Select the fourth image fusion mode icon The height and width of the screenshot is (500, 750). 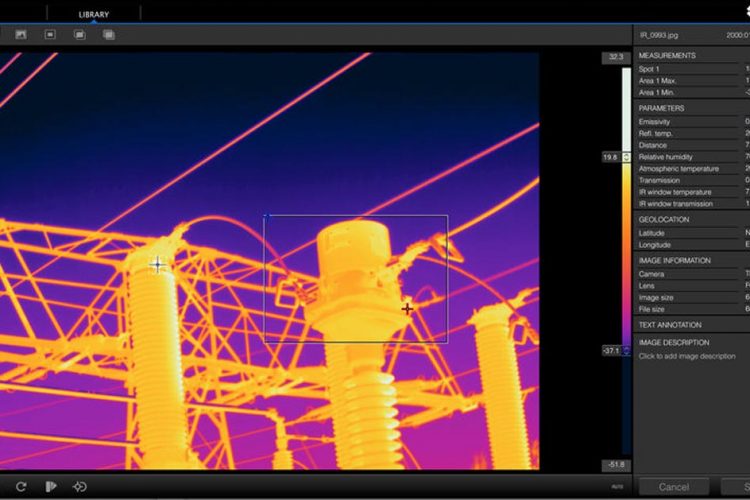tap(108, 35)
